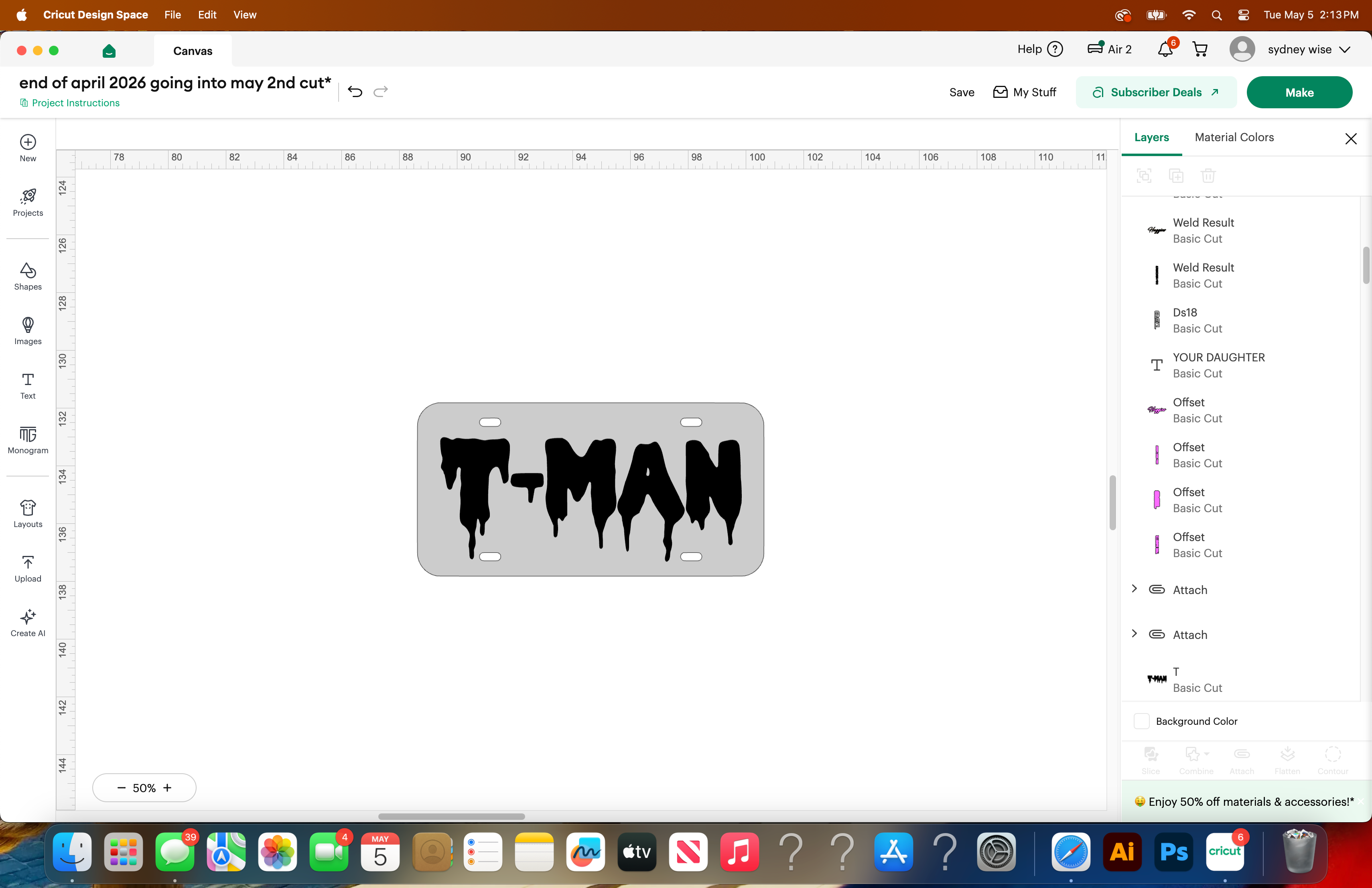Screen dimensions: 1372x888
Task: Click the Delete layer trash icon
Action: click(1208, 176)
